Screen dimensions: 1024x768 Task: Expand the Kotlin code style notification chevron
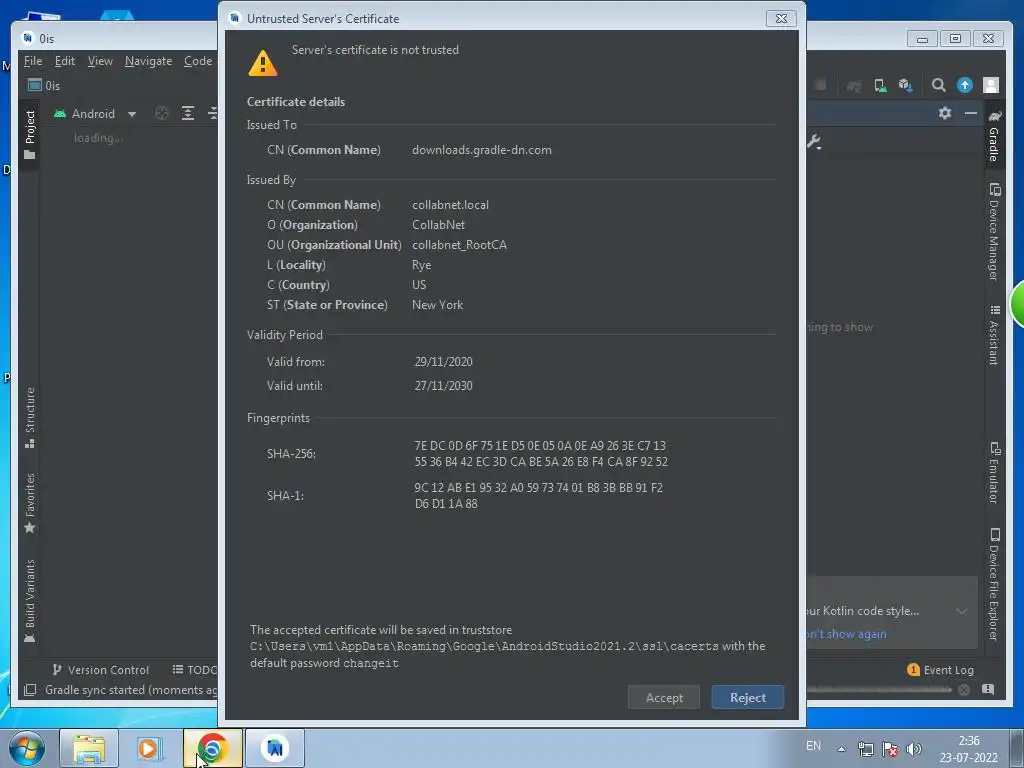pos(961,611)
